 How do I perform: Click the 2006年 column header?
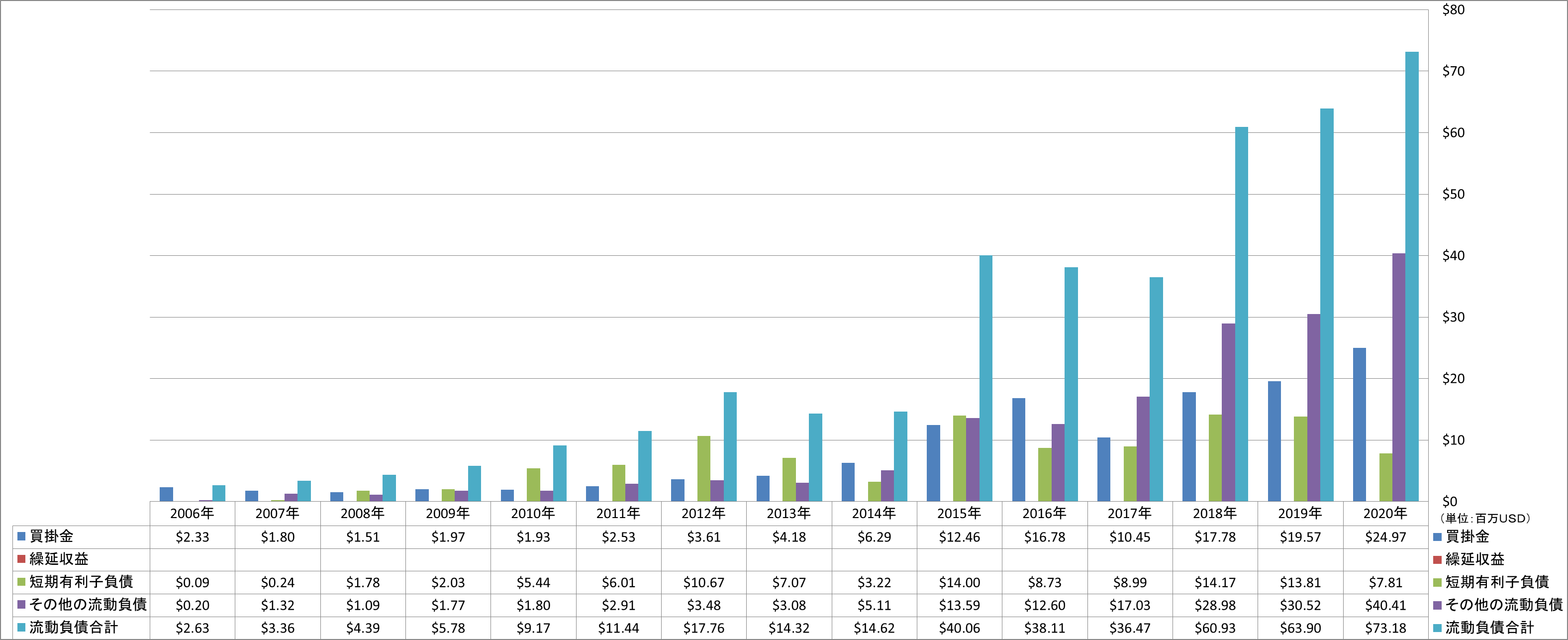[x=193, y=513]
